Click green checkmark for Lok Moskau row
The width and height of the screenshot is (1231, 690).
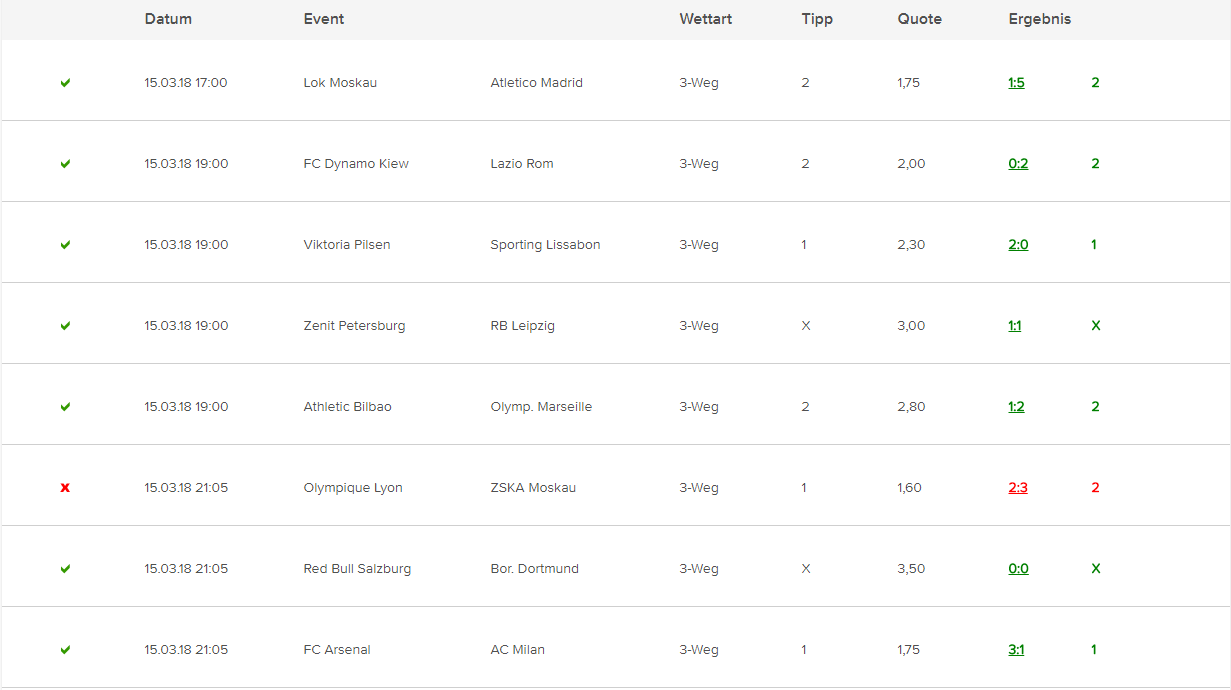point(65,83)
